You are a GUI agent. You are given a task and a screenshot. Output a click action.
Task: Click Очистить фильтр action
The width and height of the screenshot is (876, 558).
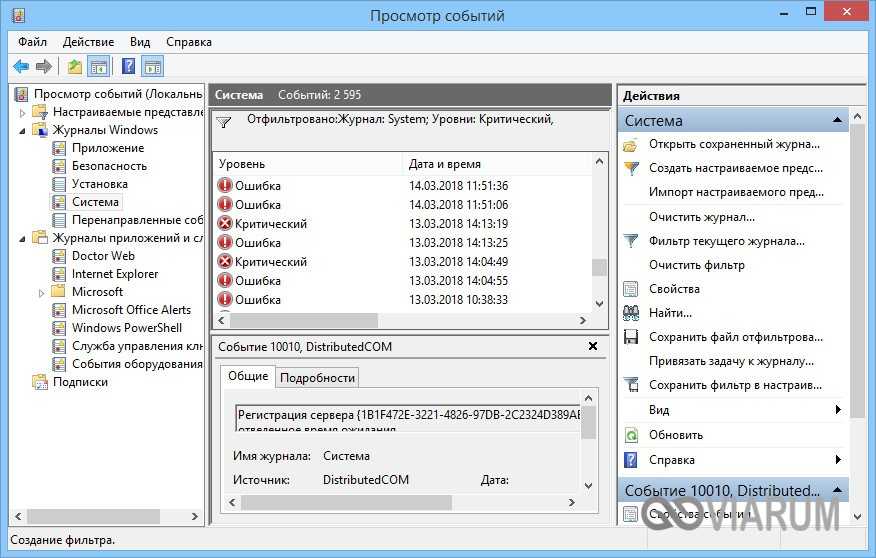[696, 265]
